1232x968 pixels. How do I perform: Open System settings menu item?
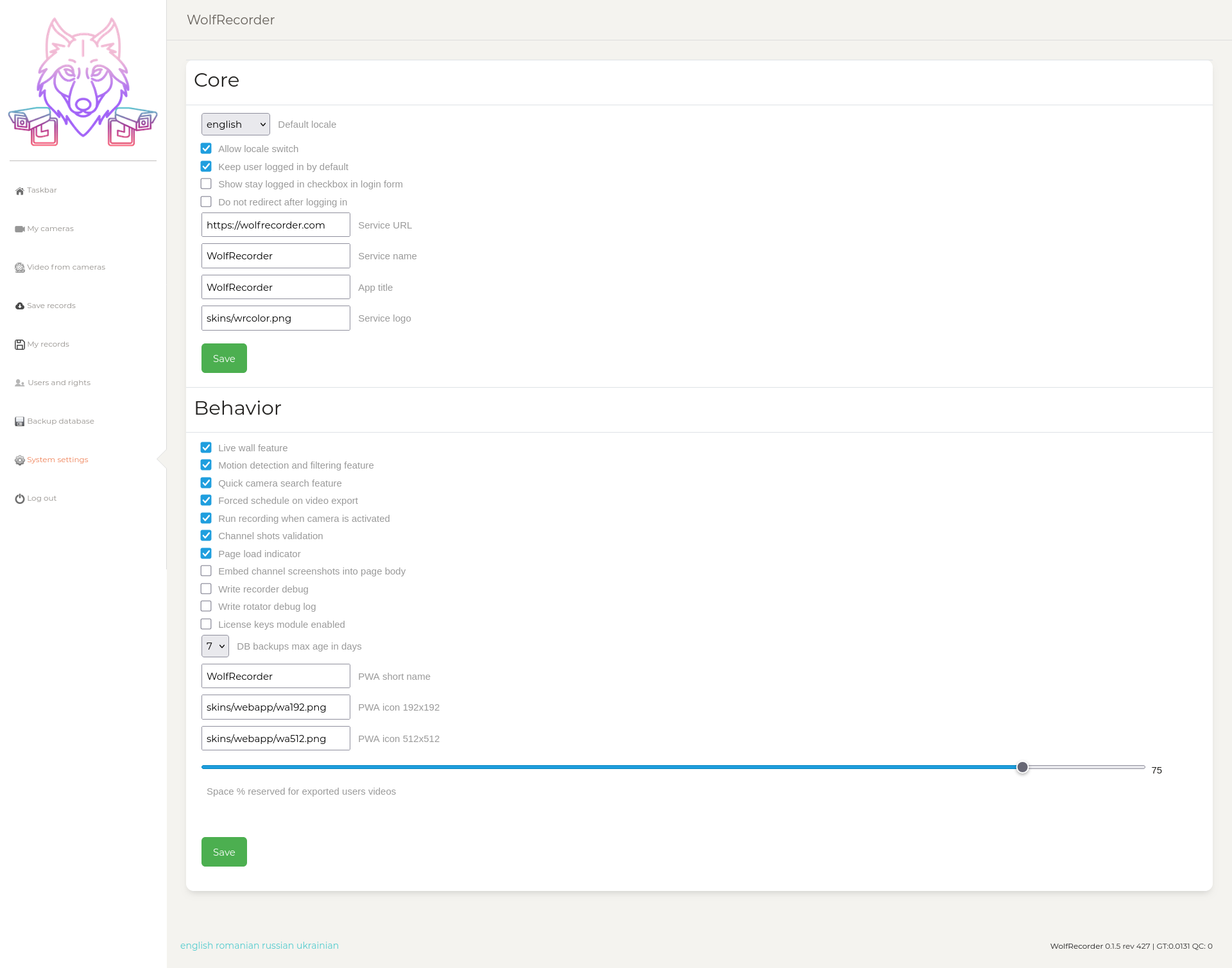tap(57, 460)
